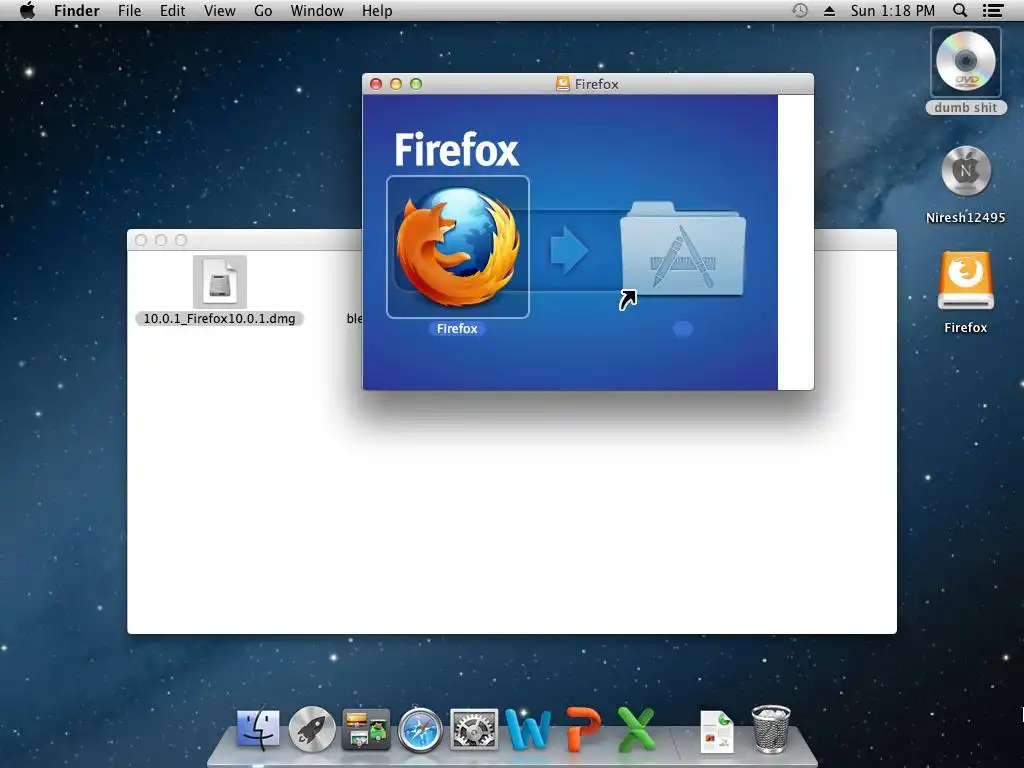Close the Firefox installer window
Screen dimensions: 1024x768
376,84
